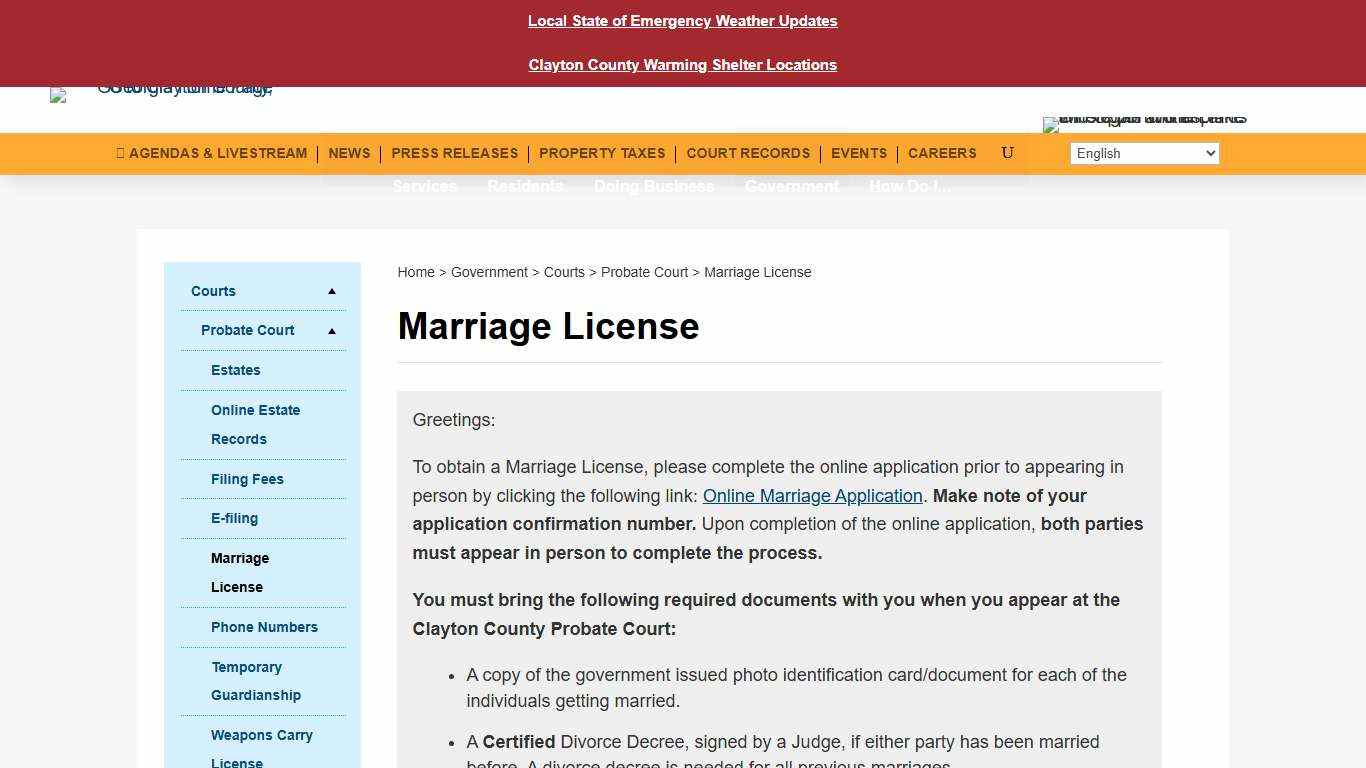The image size is (1366, 768).
Task: Open the English language selector
Action: point(1143,153)
